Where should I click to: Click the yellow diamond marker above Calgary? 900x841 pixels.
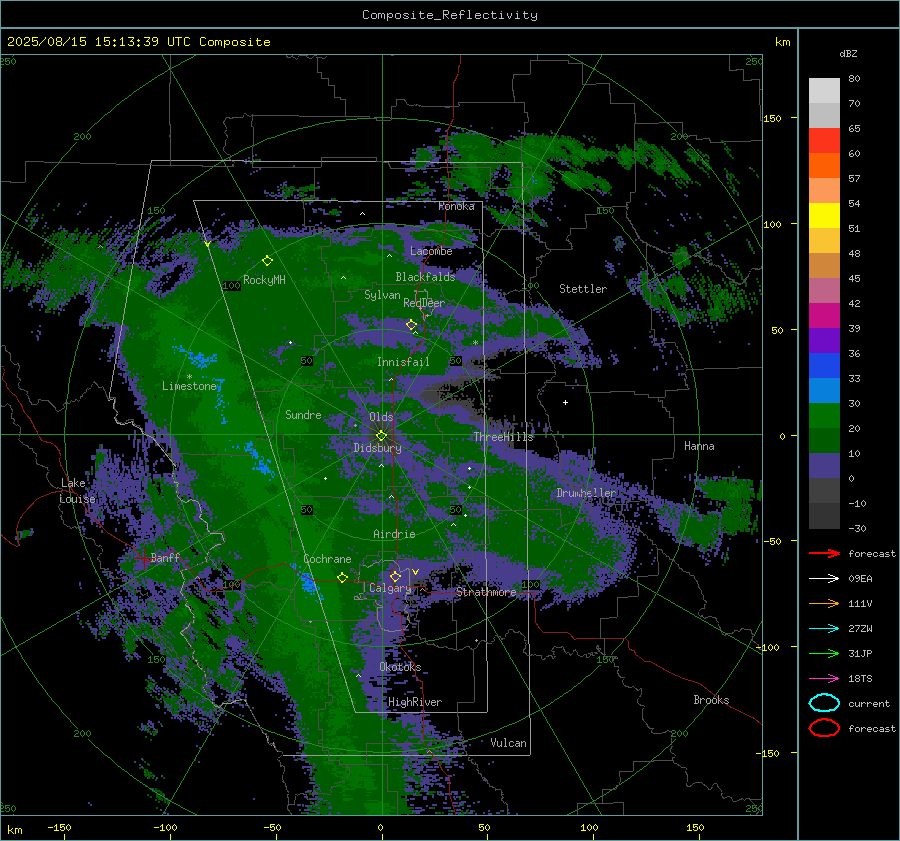tap(395, 576)
